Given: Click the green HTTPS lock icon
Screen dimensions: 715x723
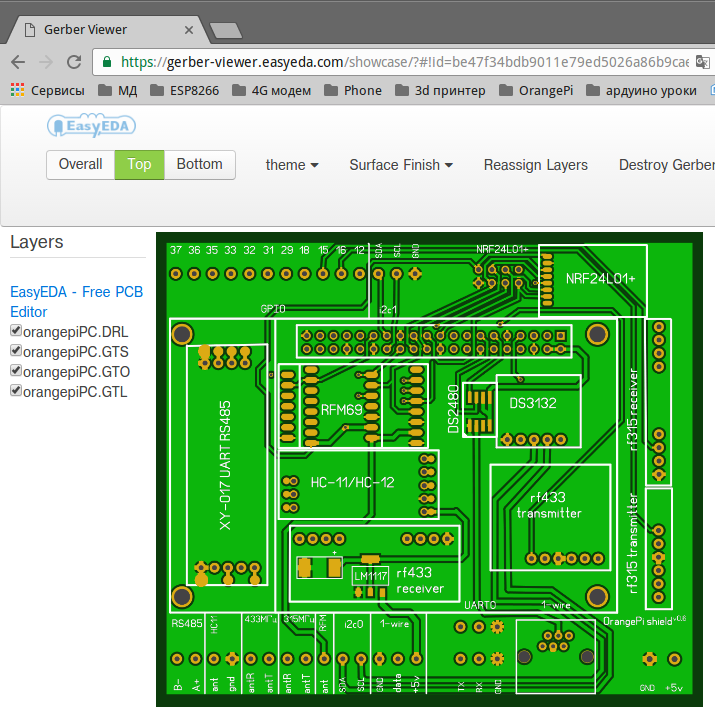Looking at the screenshot, I should coord(108,62).
